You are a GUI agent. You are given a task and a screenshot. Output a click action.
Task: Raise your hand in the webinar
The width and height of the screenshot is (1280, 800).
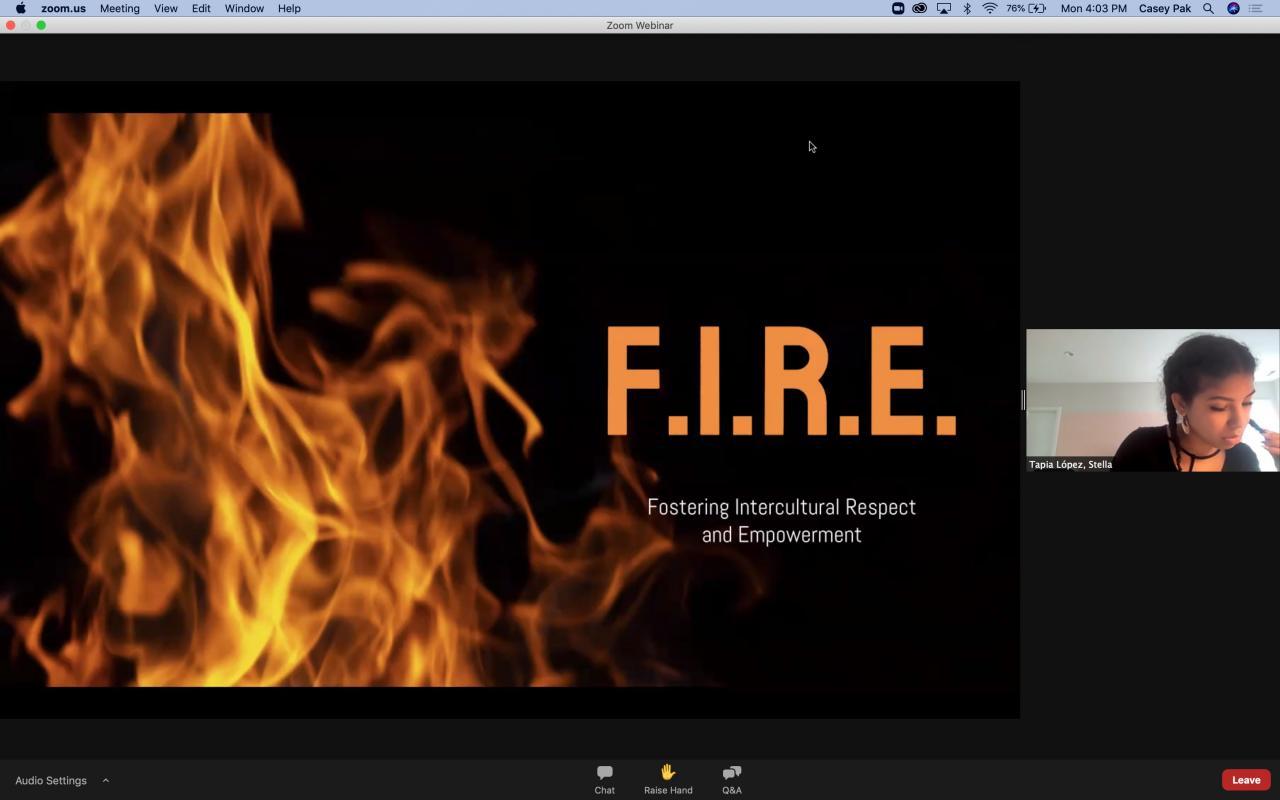click(x=668, y=779)
